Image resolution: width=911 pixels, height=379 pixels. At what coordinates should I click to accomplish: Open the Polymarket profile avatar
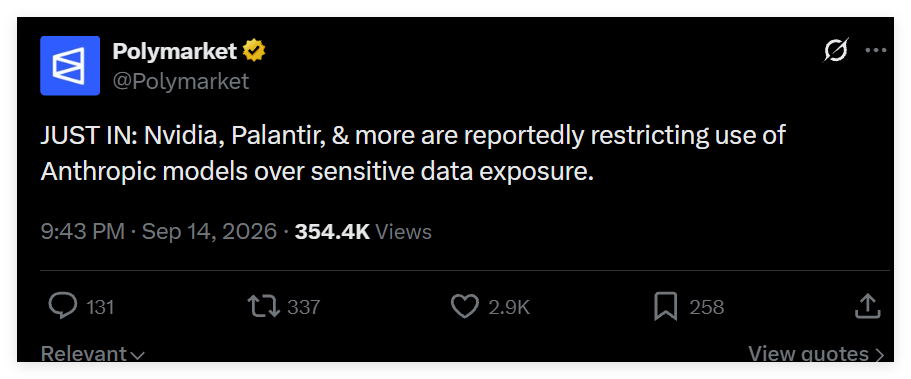[70, 66]
